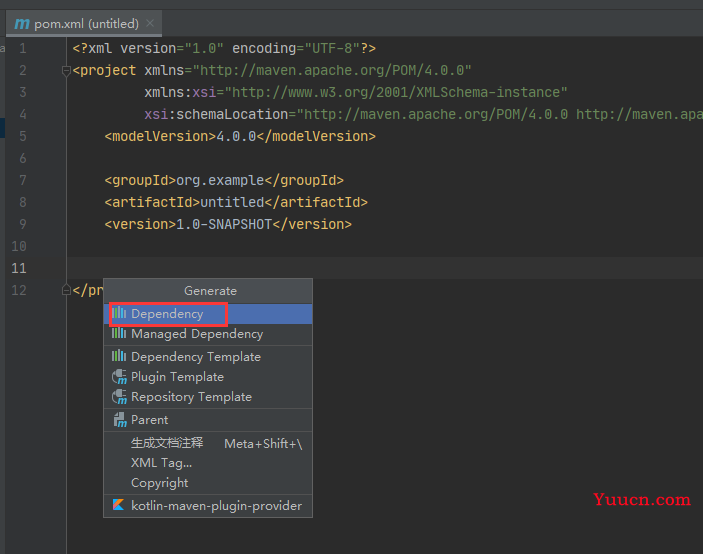
Task: Click Maven m icon on pom.xml tab
Action: pos(22,23)
